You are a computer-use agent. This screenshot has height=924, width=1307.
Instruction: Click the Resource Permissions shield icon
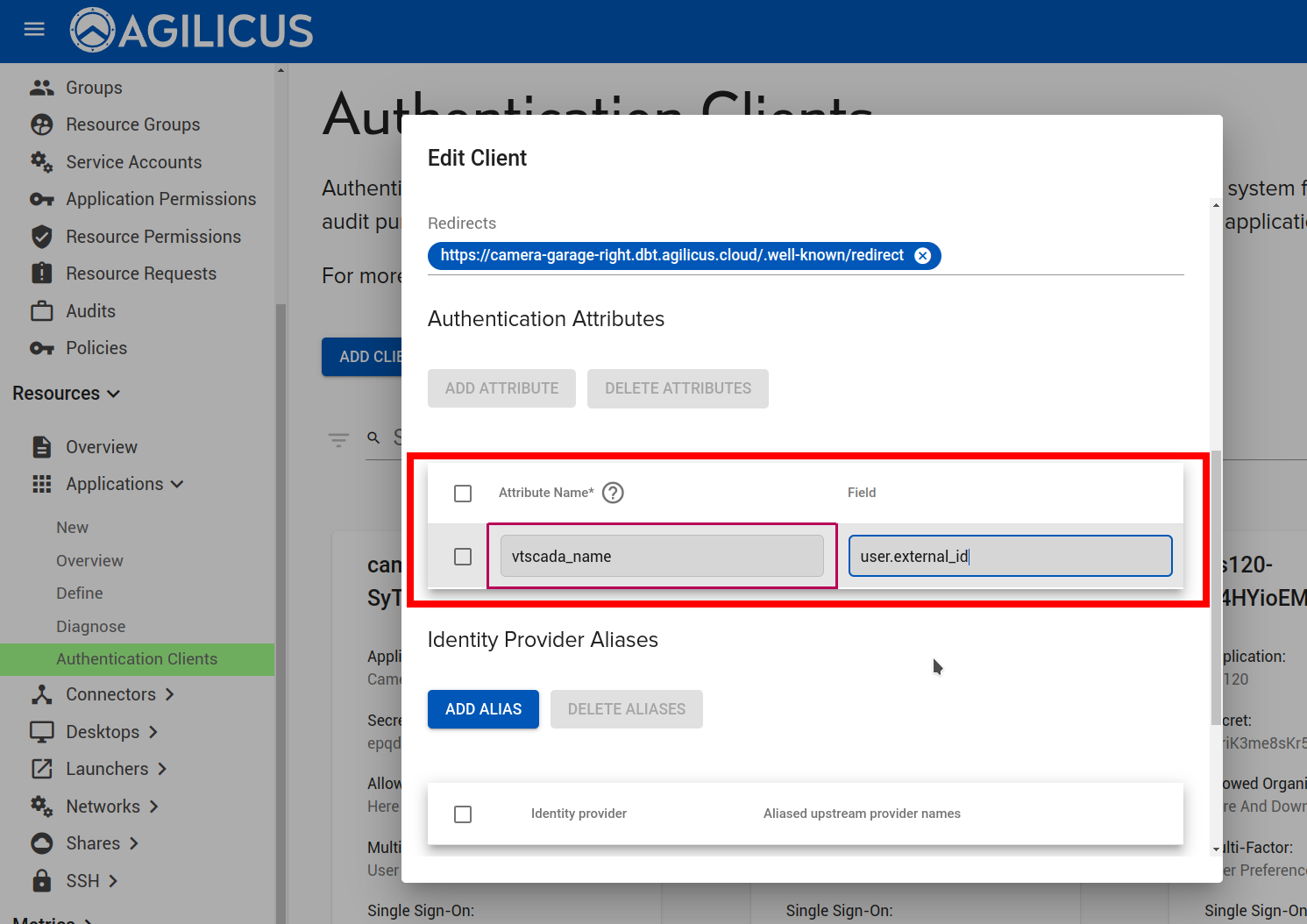[x=41, y=237]
